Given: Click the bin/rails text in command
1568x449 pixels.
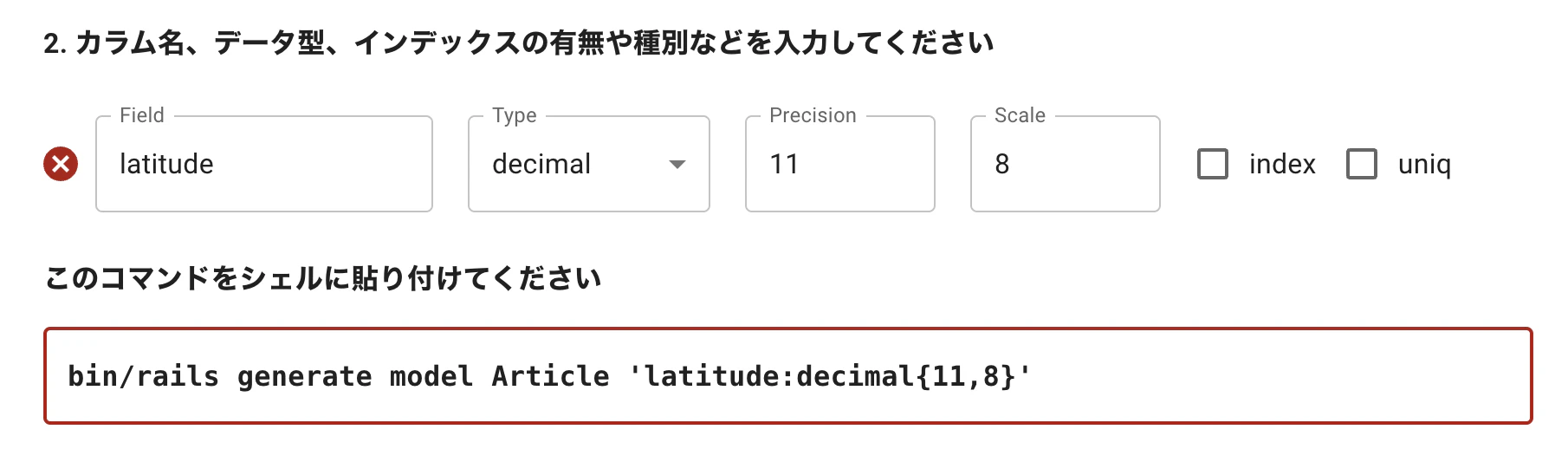Looking at the screenshot, I should pos(143,375).
